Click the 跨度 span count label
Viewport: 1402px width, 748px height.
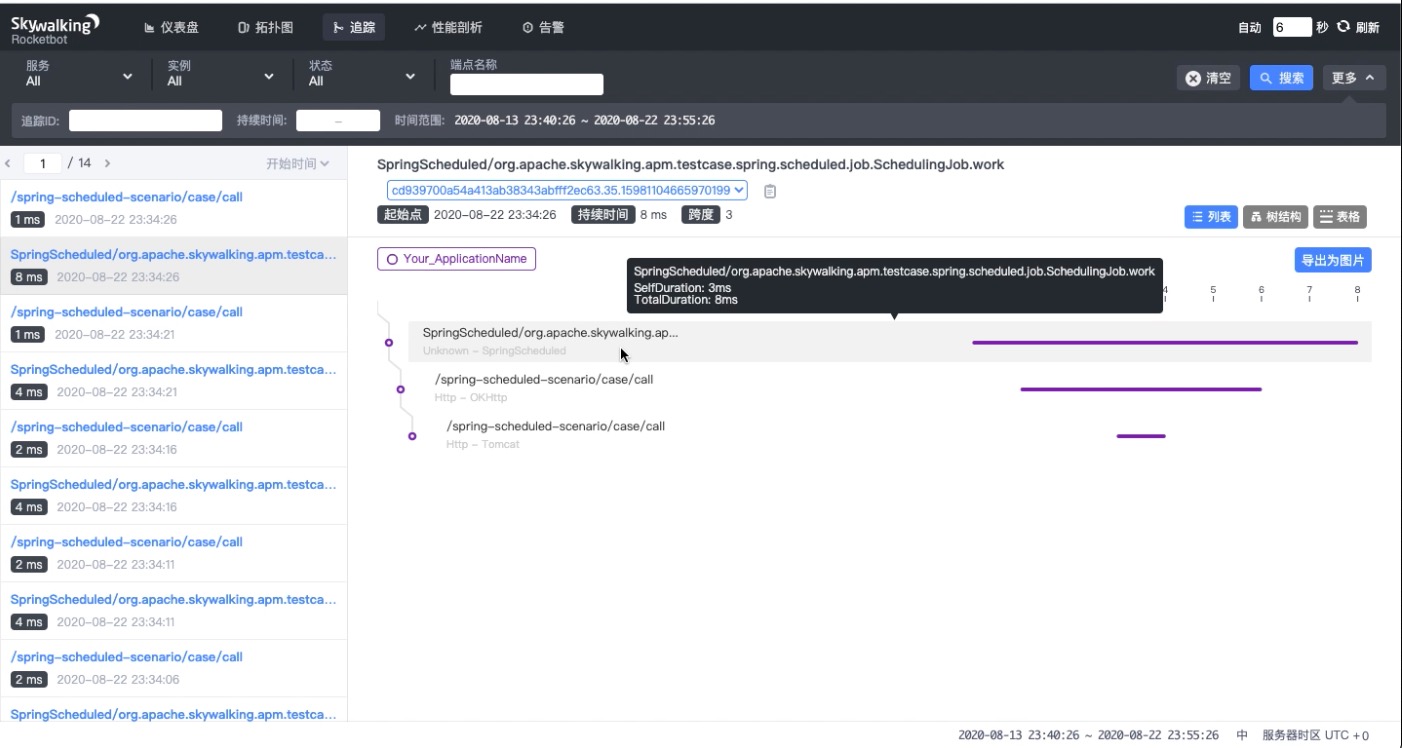(x=701, y=214)
